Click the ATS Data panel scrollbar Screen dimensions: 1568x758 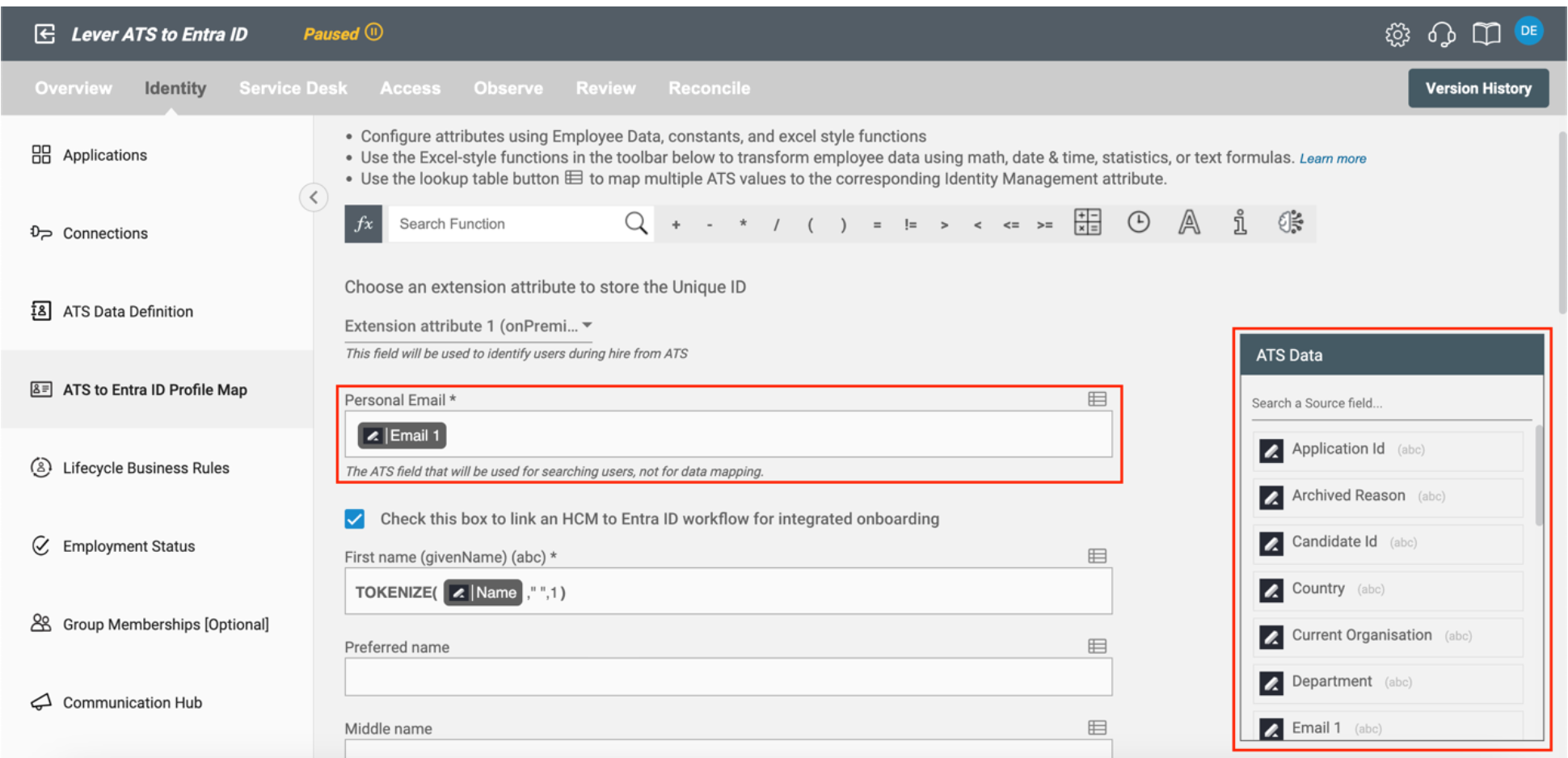point(1538,477)
